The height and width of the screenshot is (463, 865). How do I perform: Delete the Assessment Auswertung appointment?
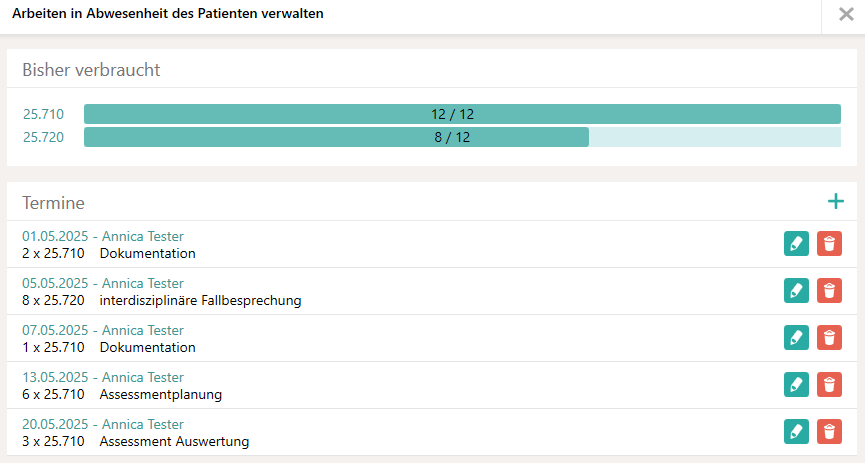[x=829, y=432]
